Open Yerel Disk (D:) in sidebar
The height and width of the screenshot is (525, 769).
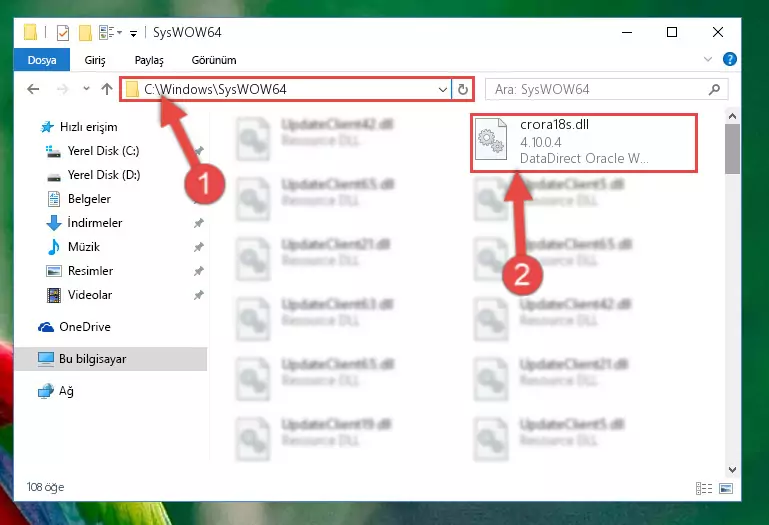(93, 175)
